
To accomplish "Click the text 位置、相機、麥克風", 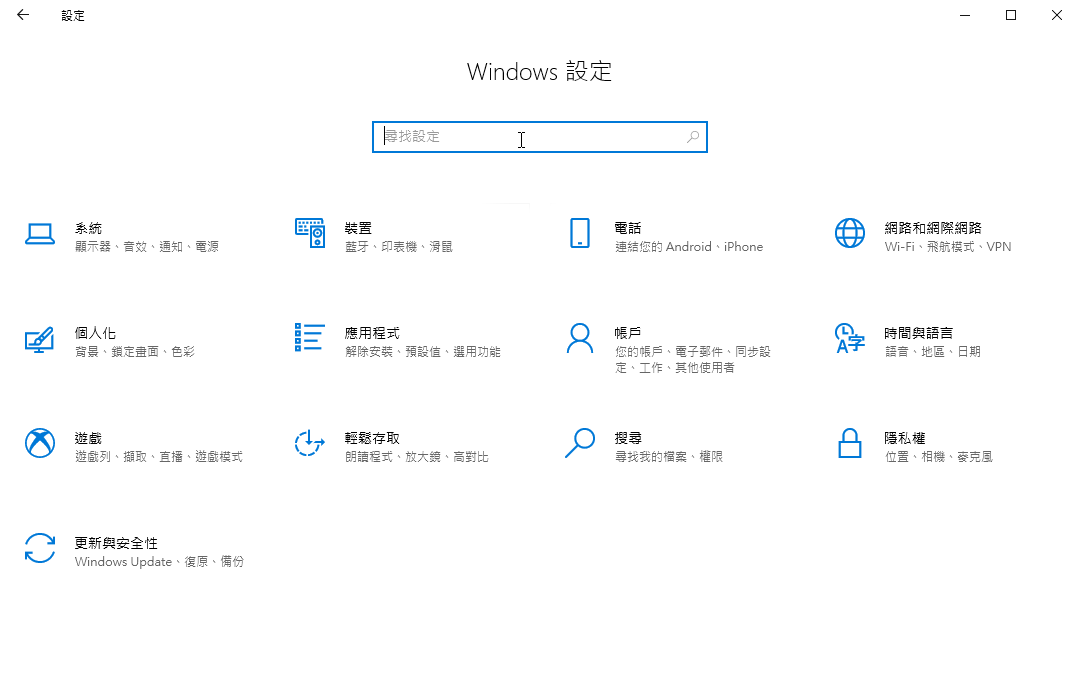I will click(x=938, y=457).
